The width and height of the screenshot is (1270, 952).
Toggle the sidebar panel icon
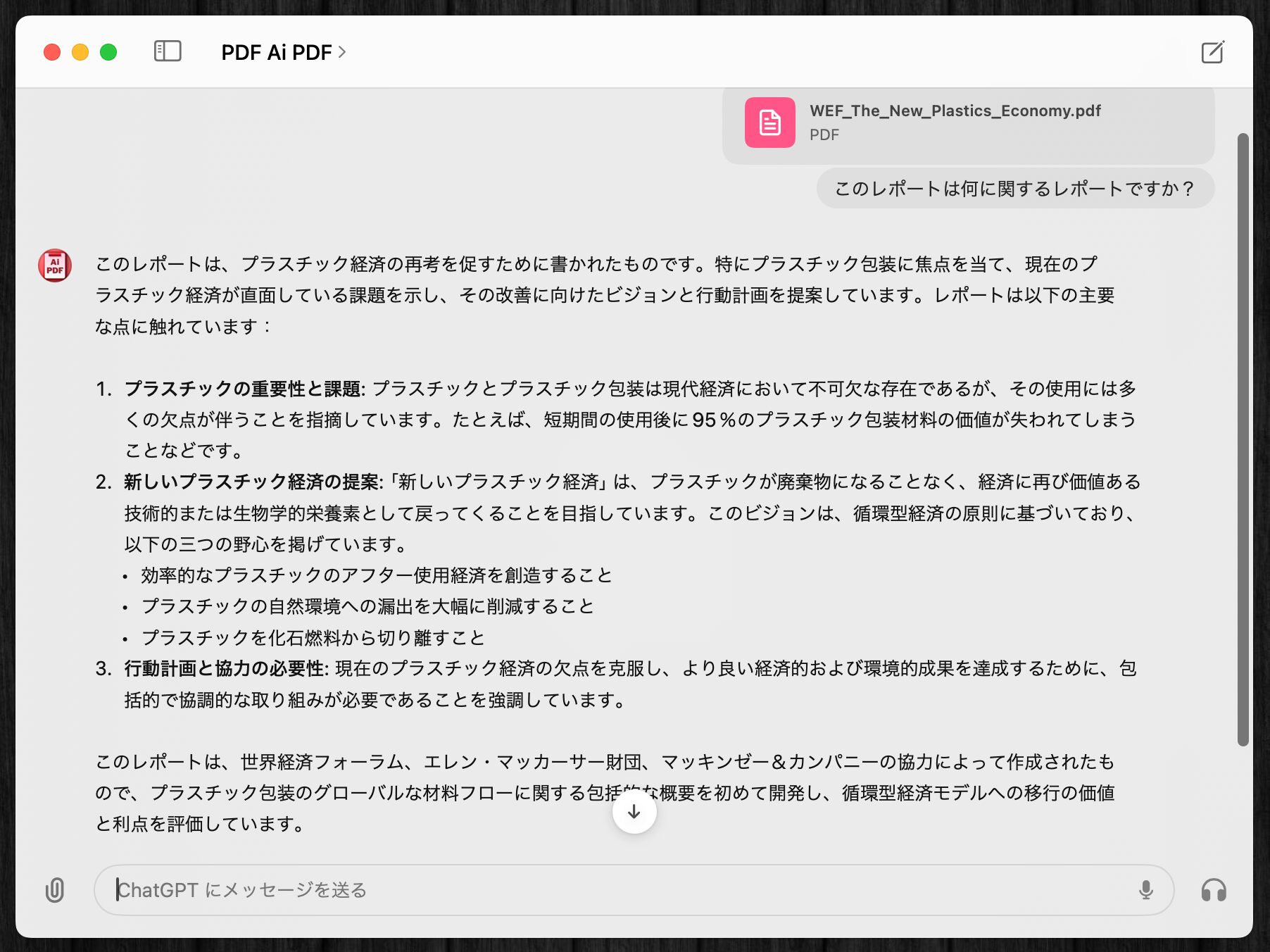point(168,51)
